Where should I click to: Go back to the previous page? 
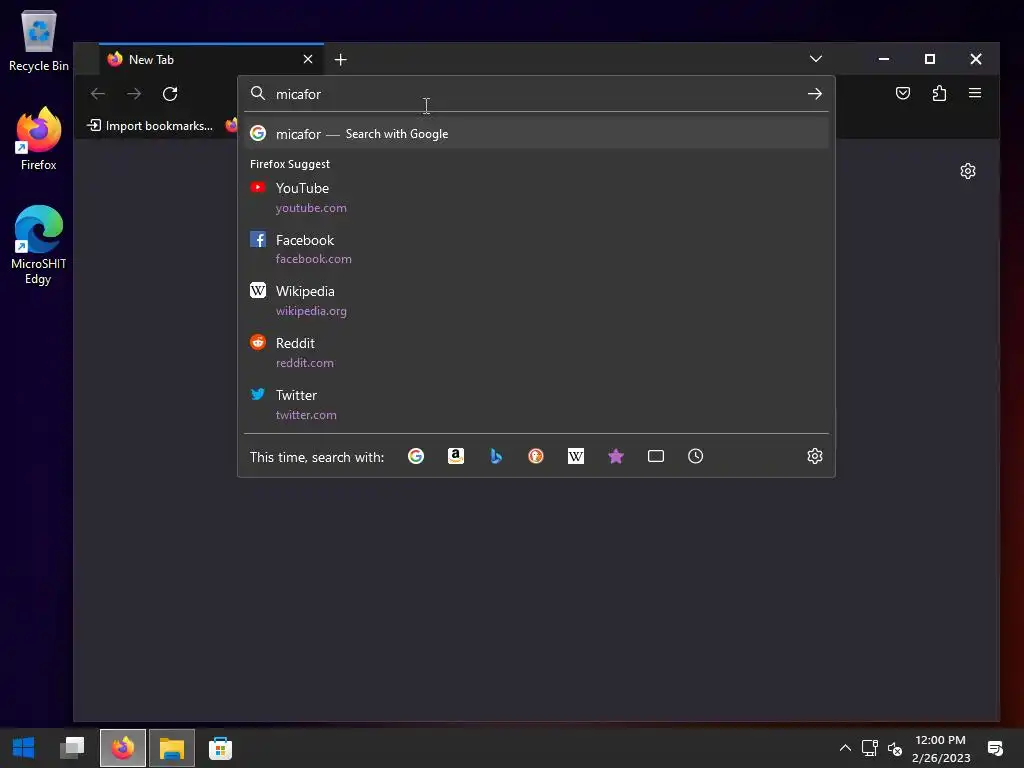pos(98,94)
